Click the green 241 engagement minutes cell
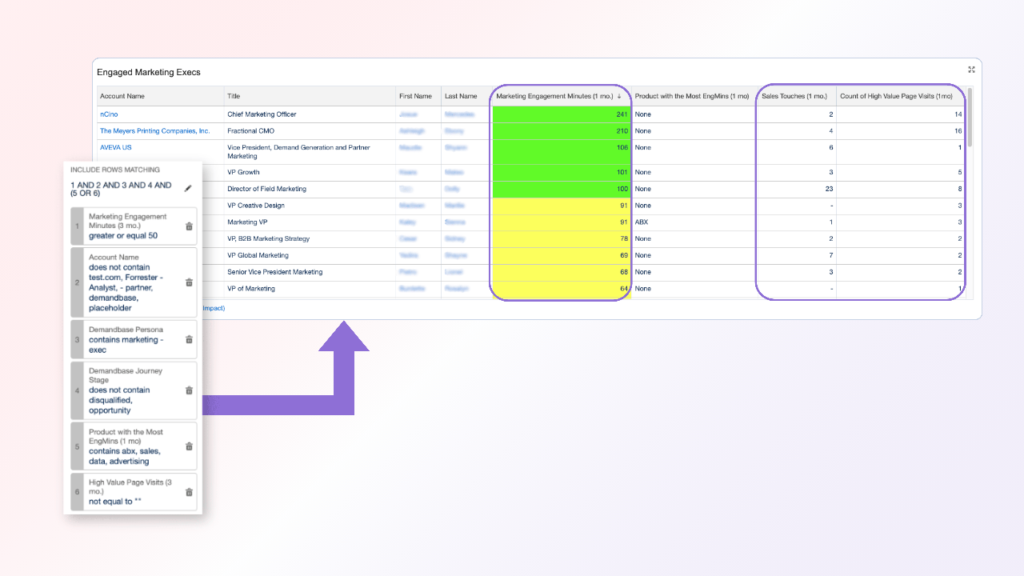The height and width of the screenshot is (576, 1024). [561, 115]
